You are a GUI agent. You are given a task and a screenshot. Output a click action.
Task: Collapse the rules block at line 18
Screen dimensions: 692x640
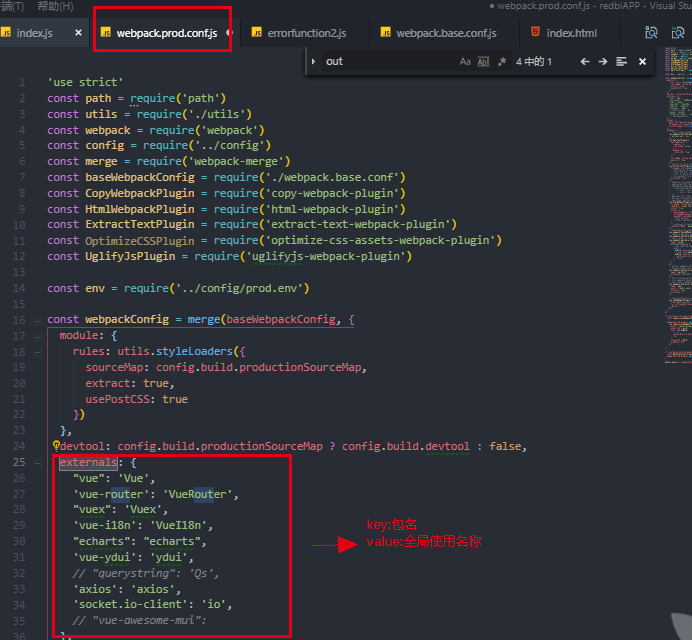click(38, 352)
